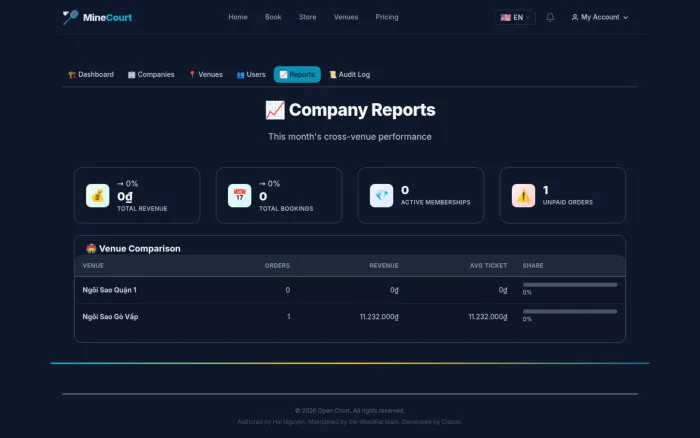Switch to the Dashboard tab
This screenshot has width=700, height=438.
point(91,75)
